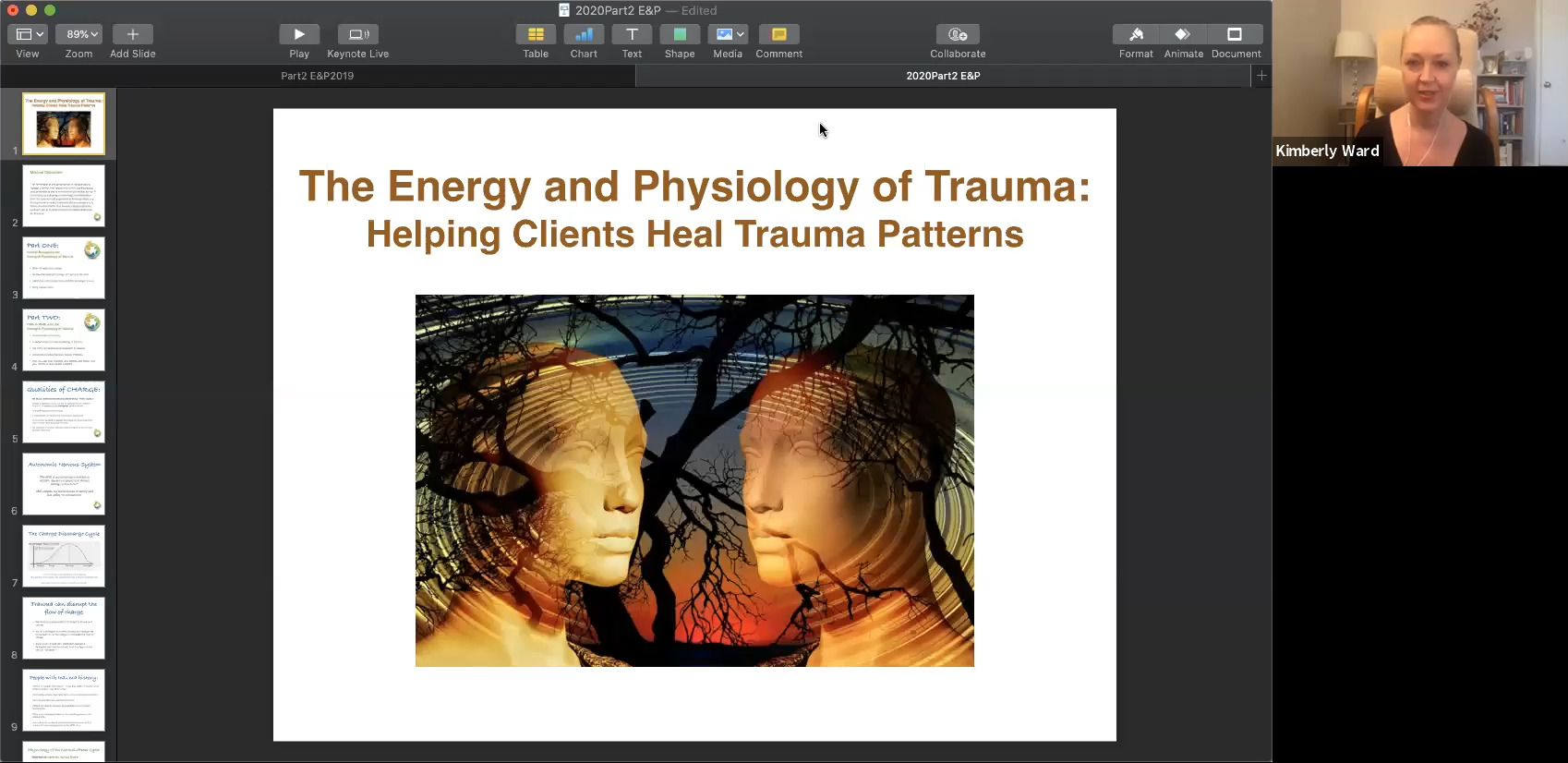Click Kimberly Ward's video tile

[x=1420, y=83]
